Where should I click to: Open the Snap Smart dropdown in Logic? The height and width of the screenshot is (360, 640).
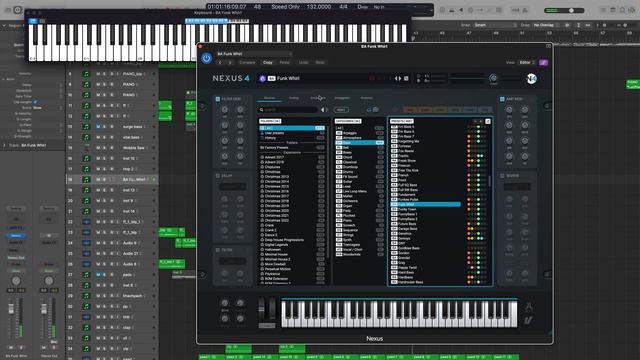pos(496,25)
